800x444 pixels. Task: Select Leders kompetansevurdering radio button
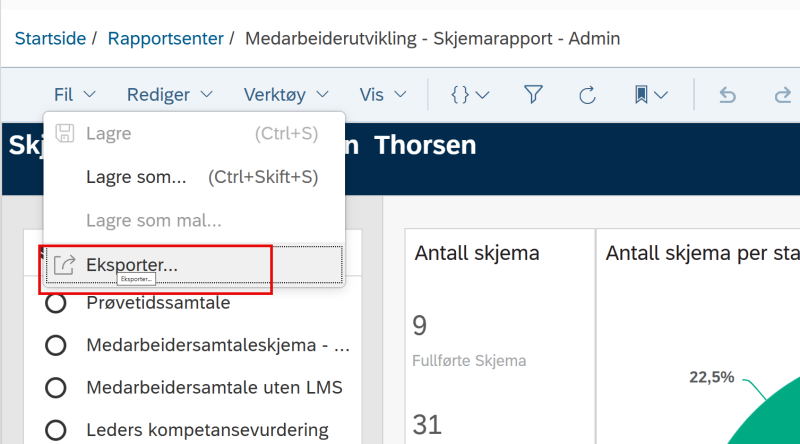pyautogui.click(x=56, y=430)
